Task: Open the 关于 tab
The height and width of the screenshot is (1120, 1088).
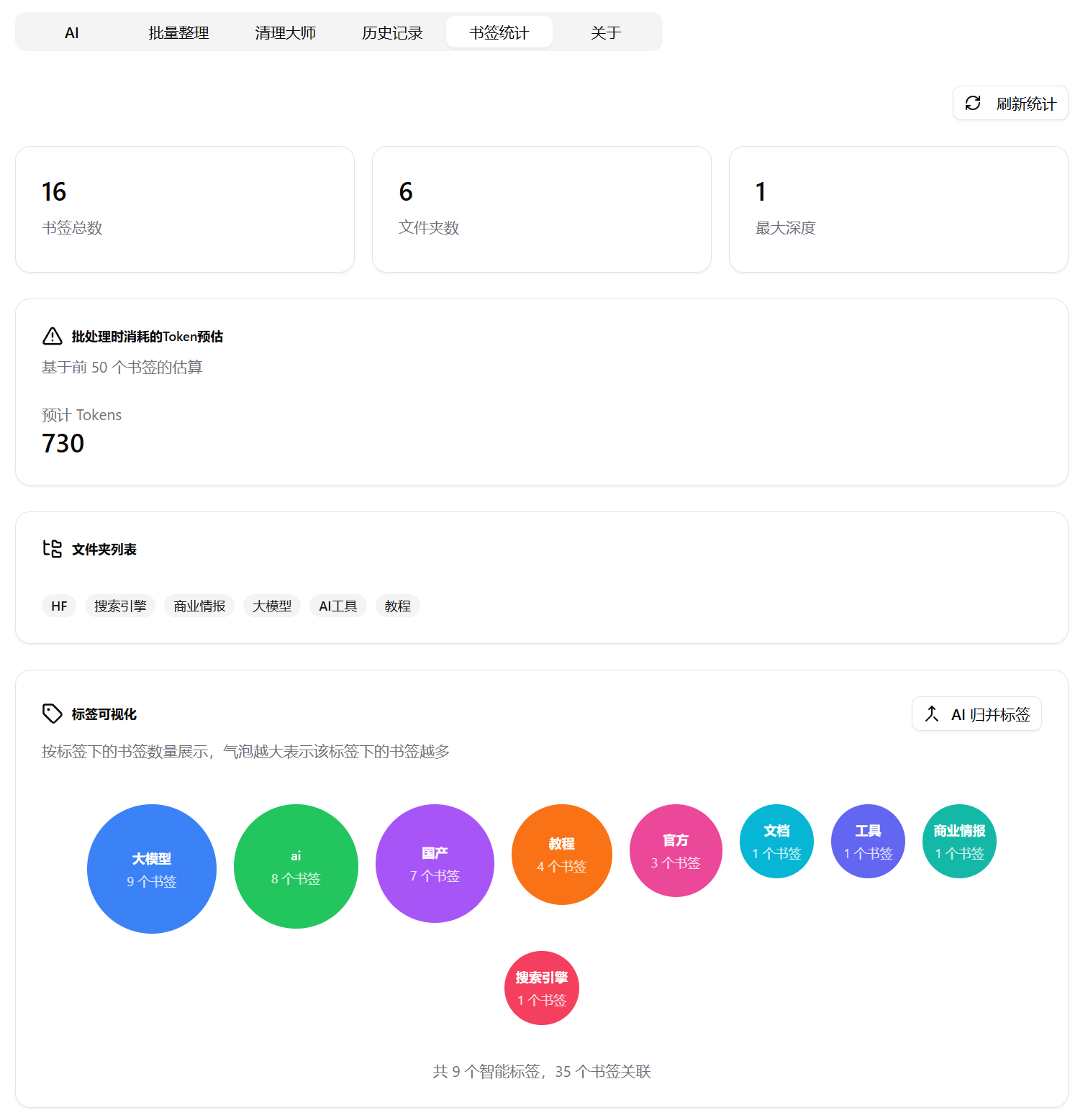Action: (x=606, y=32)
